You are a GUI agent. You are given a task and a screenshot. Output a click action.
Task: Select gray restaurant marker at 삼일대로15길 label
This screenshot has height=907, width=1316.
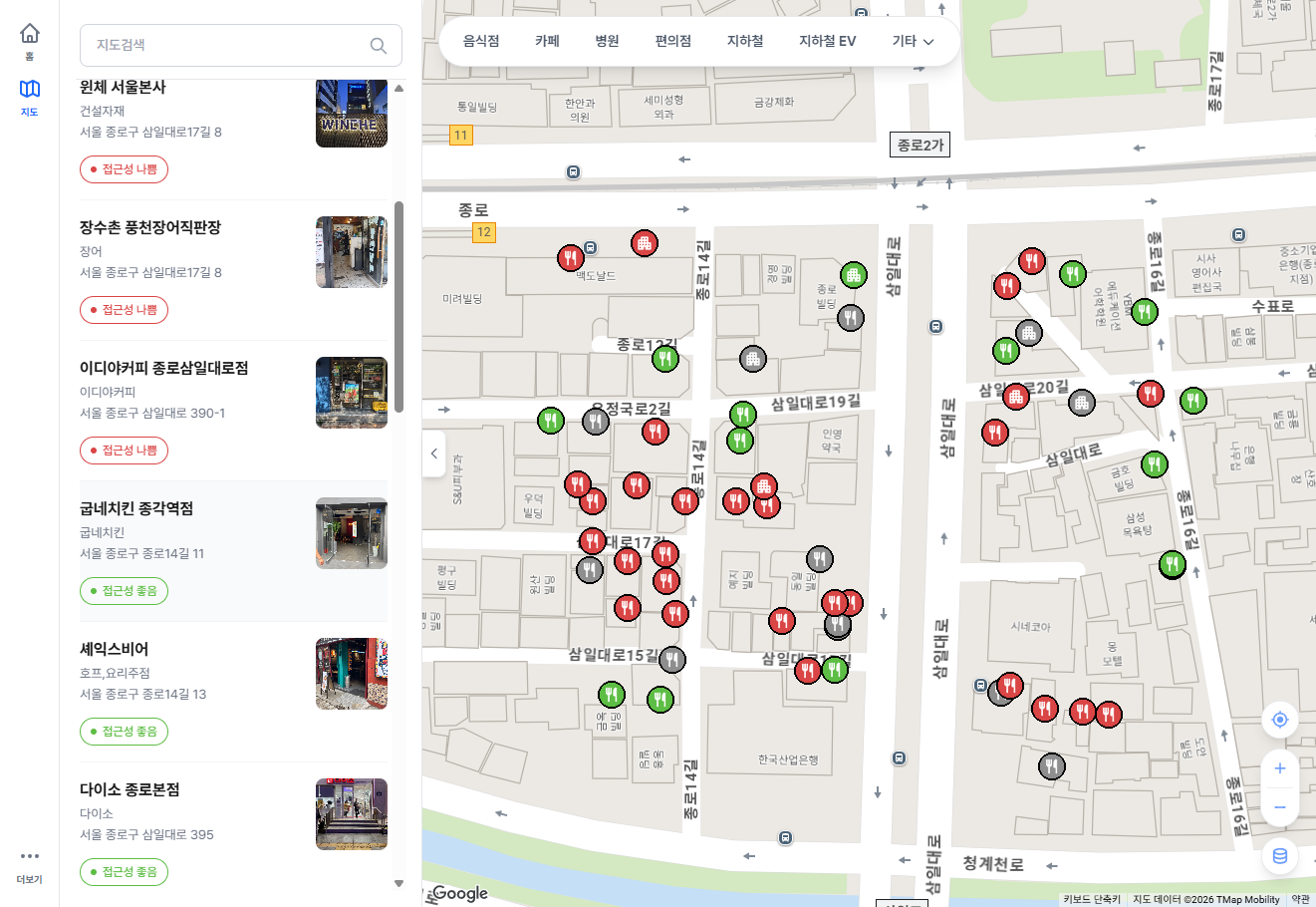[672, 659]
